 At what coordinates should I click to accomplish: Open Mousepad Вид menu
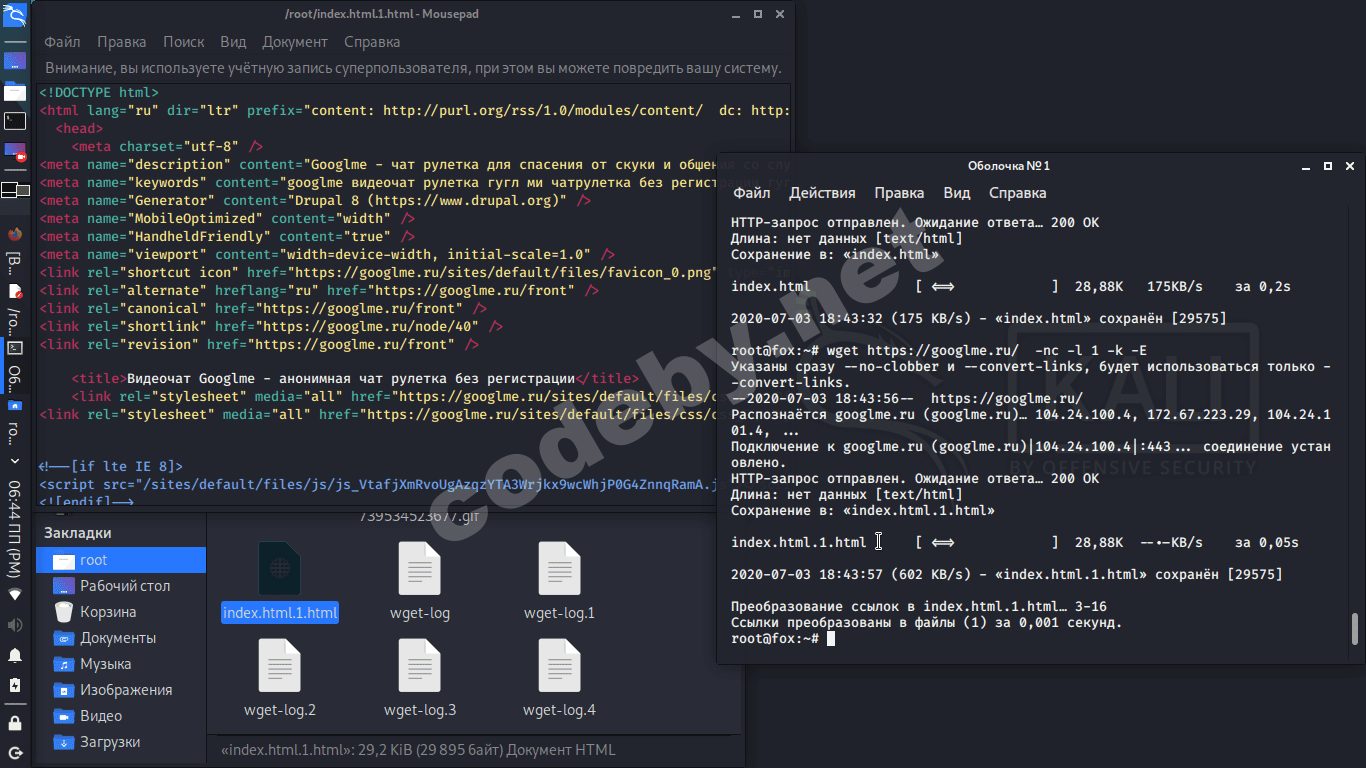[233, 42]
